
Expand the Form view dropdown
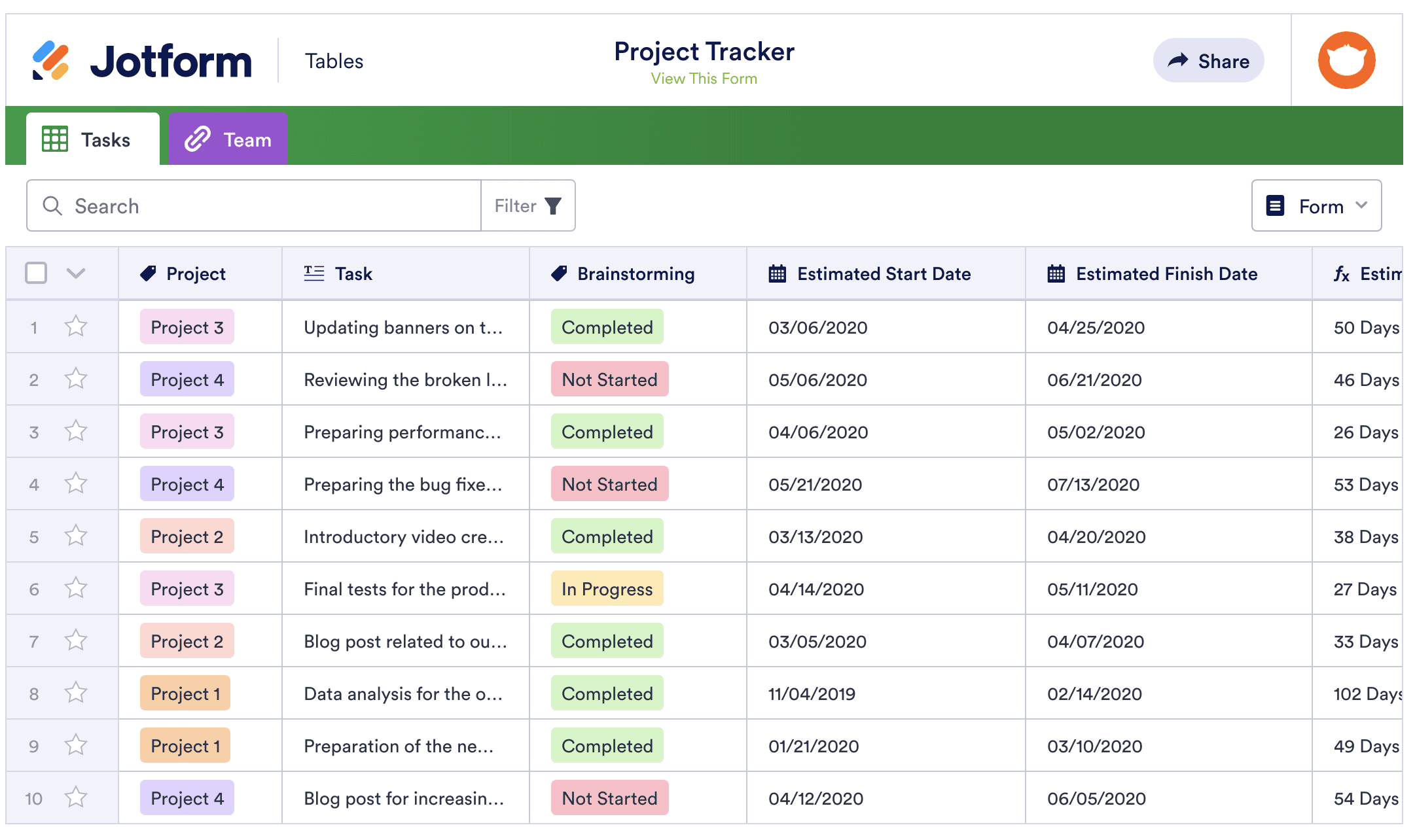pyautogui.click(x=1316, y=206)
